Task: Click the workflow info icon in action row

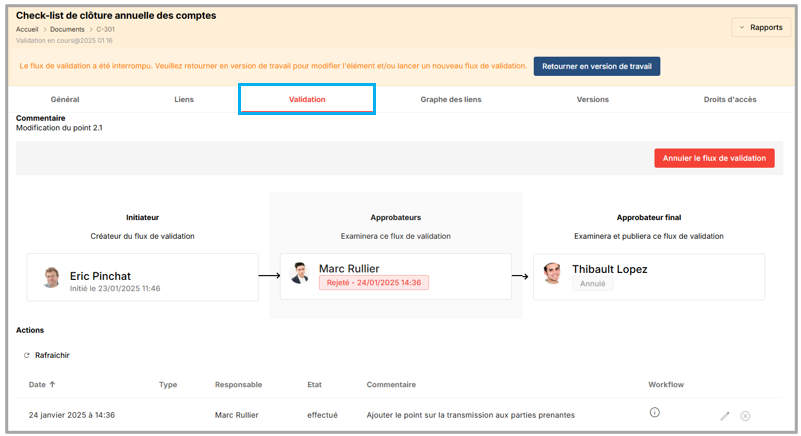Action: [655, 412]
